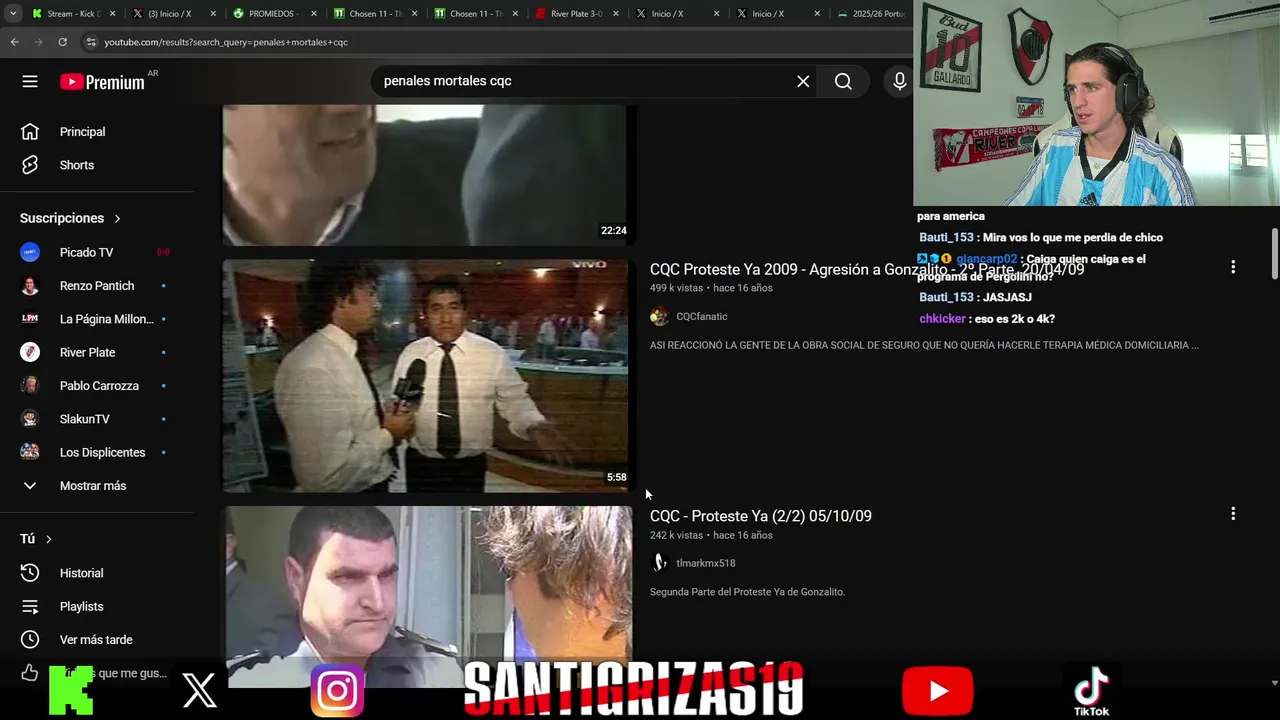This screenshot has height=720, width=1280.
Task: Open video CQC - Proteste Ya (2/2) 05/10/09
Action: [761, 516]
